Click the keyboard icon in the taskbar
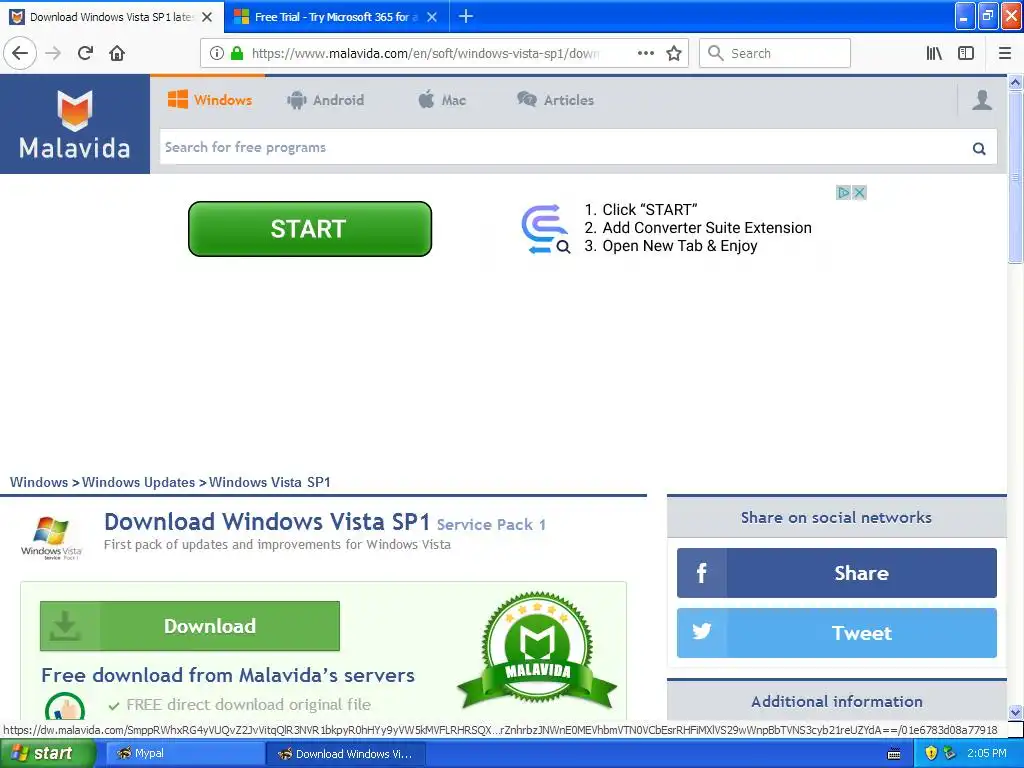This screenshot has height=768, width=1024. coord(894,754)
